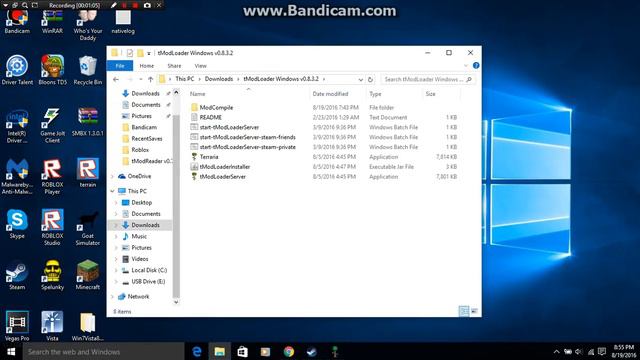Viewport: 640px width, 360px height.
Task: Open SMBX 1.3.0.1 desktop icon
Action: (x=87, y=122)
